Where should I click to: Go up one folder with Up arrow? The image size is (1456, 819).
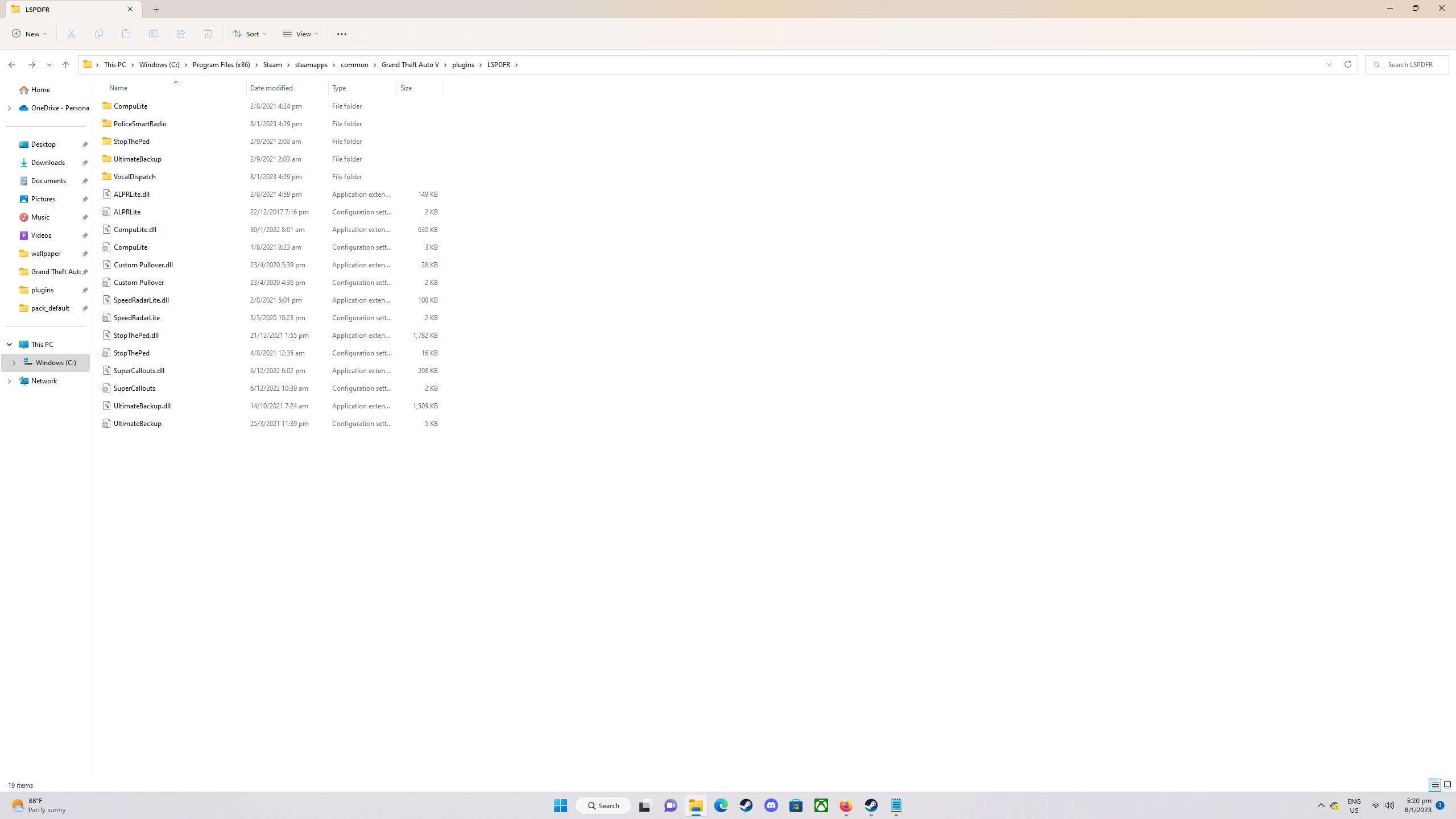click(x=66, y=65)
